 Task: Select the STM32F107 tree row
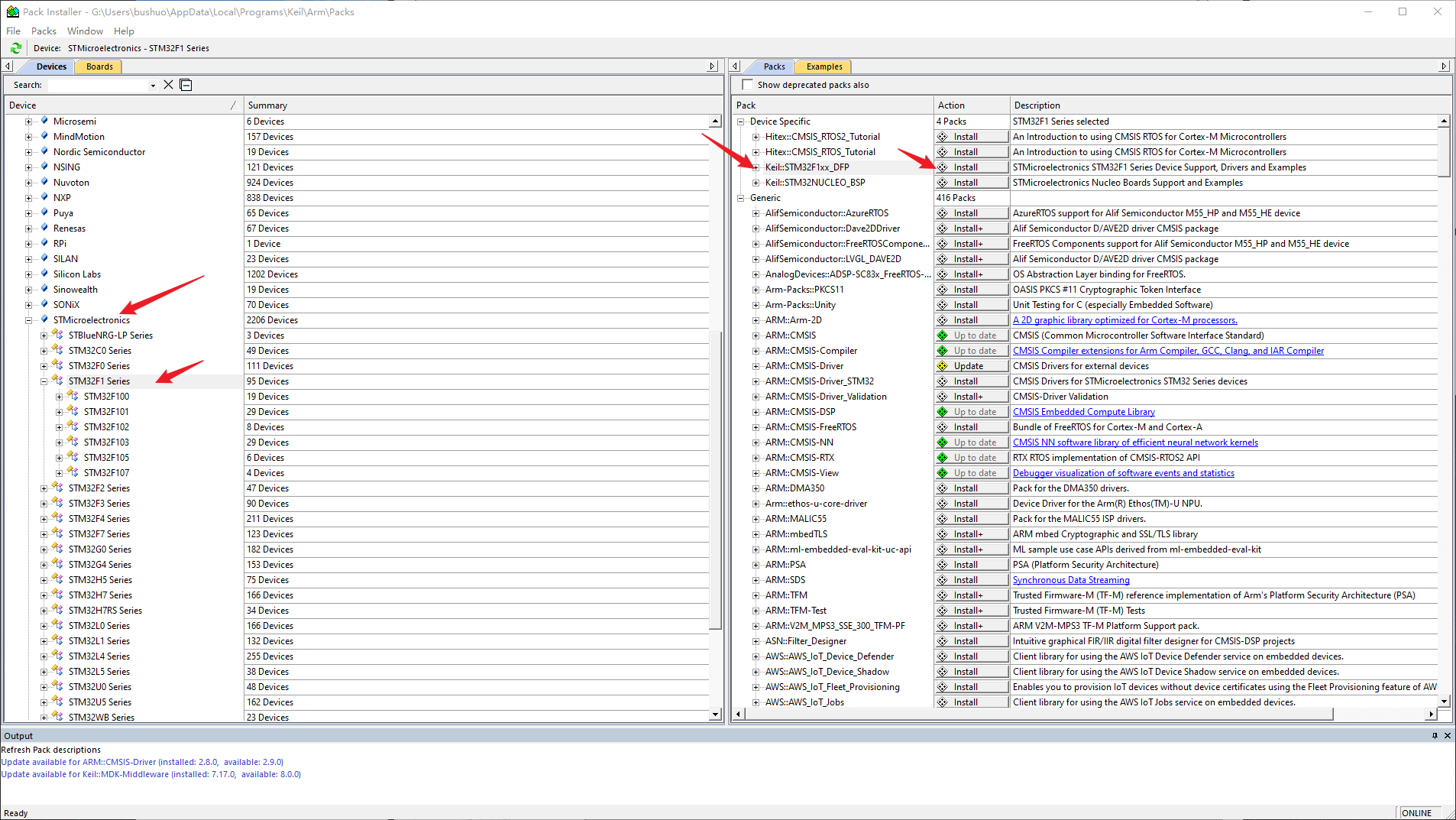coord(106,473)
